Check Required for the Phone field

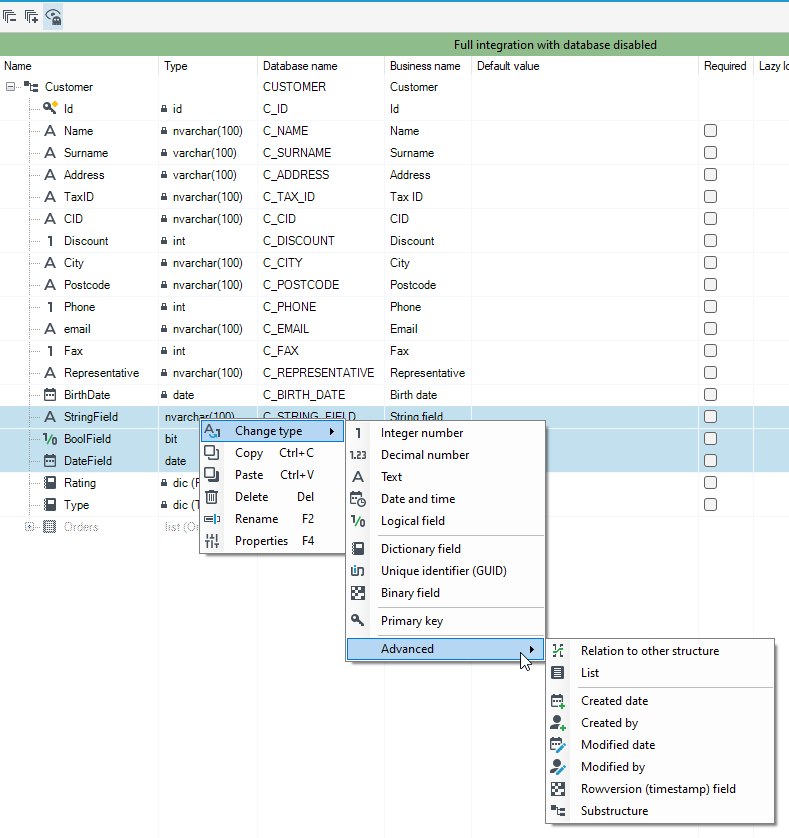coord(710,307)
